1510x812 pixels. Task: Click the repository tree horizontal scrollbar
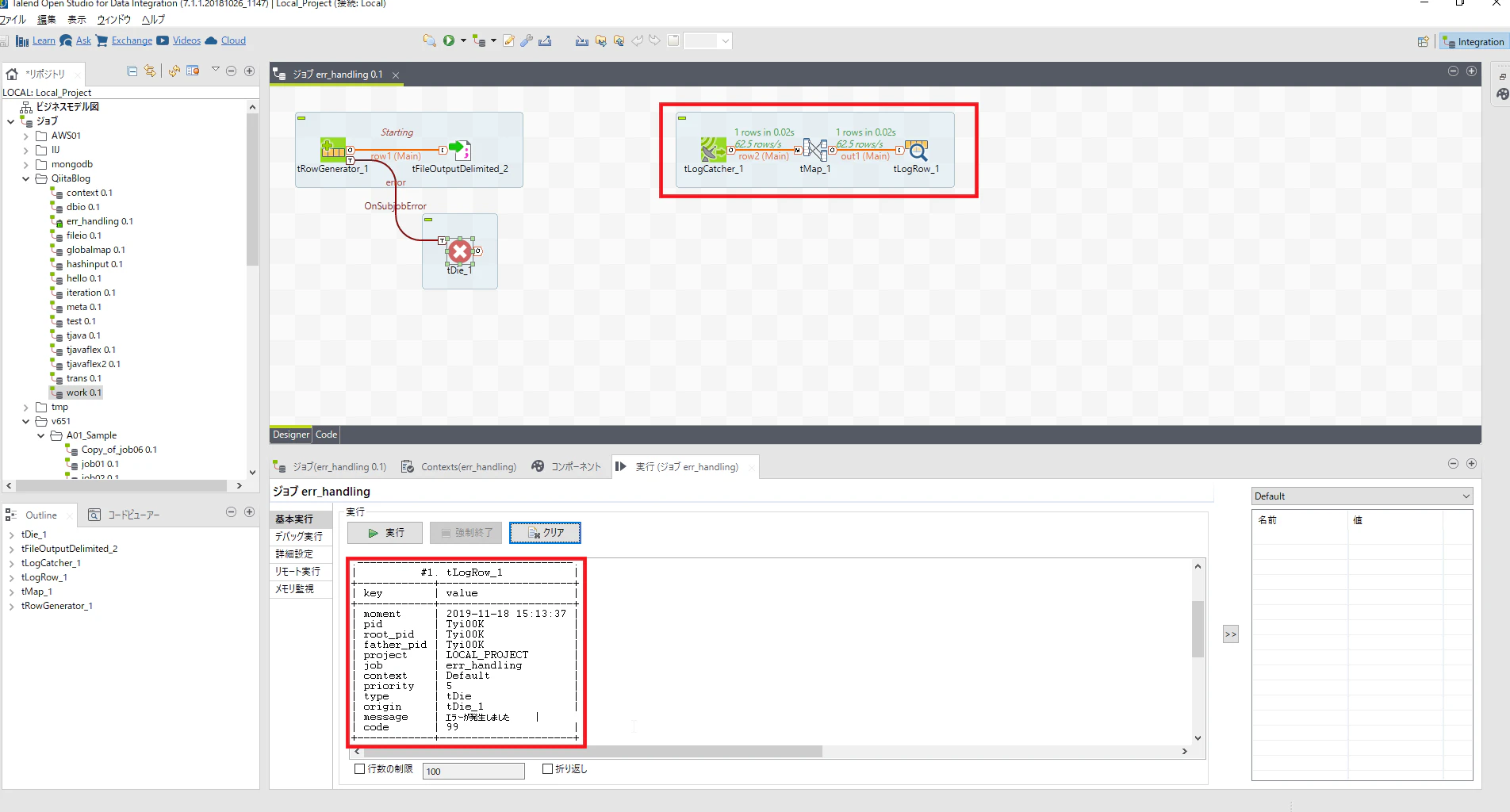pyautogui.click(x=121, y=485)
